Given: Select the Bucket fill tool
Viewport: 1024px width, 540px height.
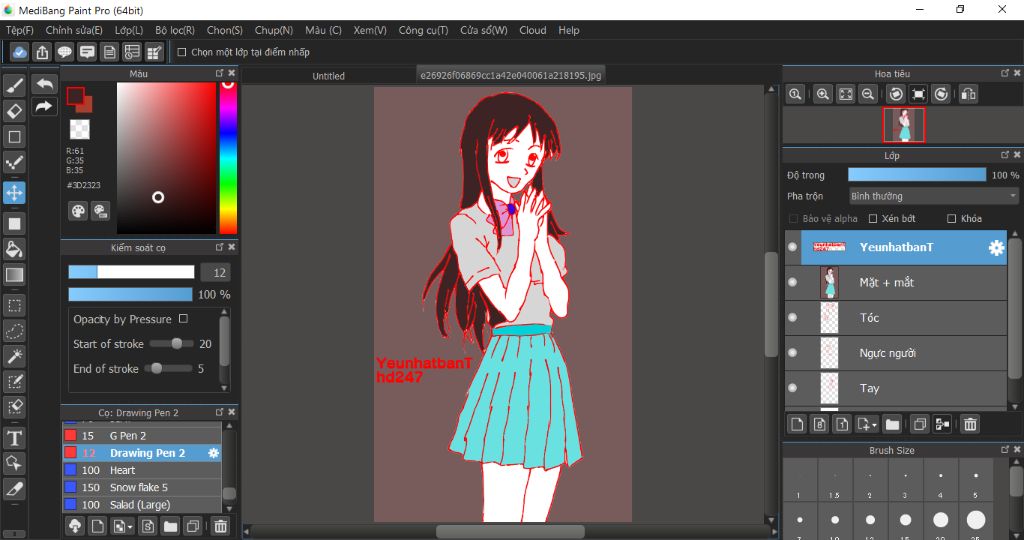Looking at the screenshot, I should pos(14,249).
